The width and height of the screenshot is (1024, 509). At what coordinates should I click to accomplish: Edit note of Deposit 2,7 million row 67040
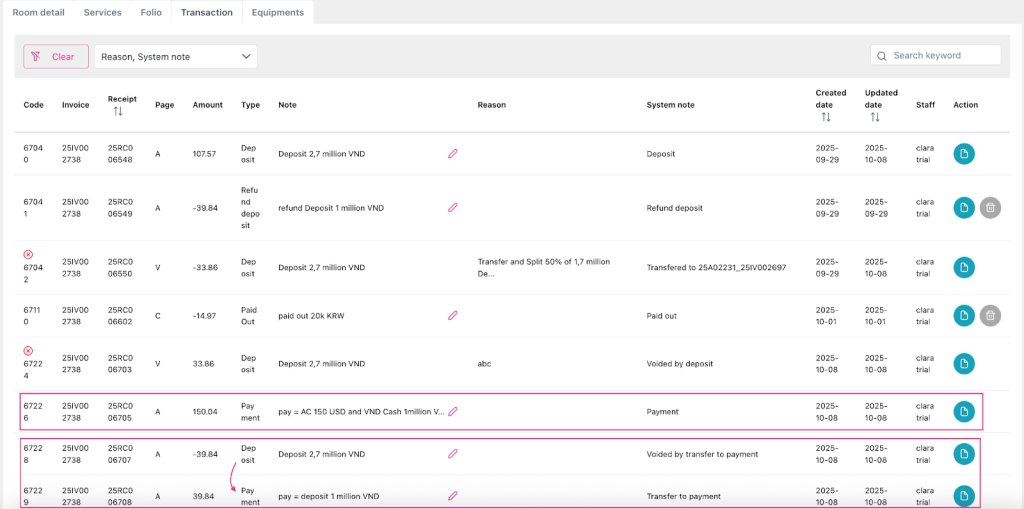click(452, 154)
